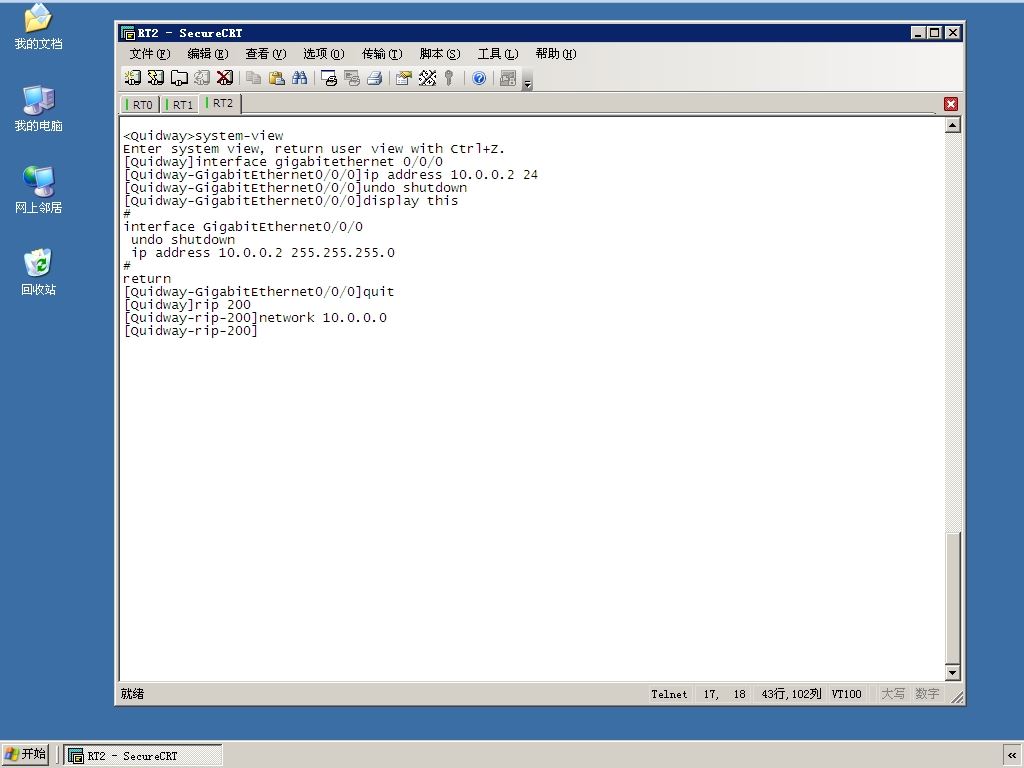Click the terminal scrollbar up arrow

(x=953, y=125)
